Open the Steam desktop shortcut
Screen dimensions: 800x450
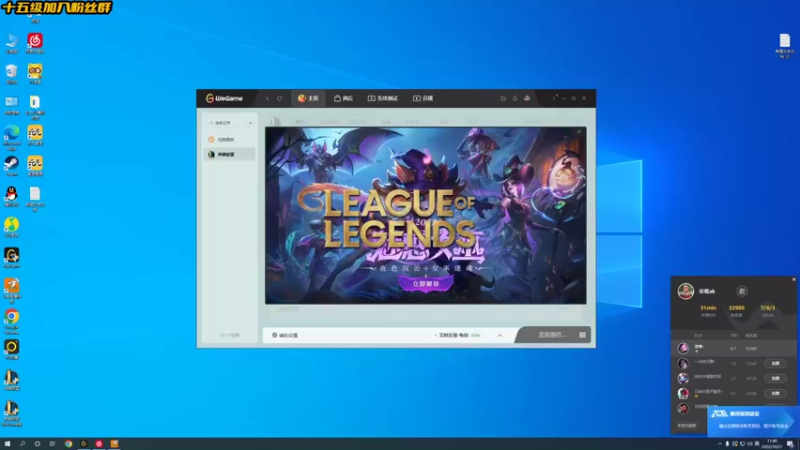click(x=11, y=166)
